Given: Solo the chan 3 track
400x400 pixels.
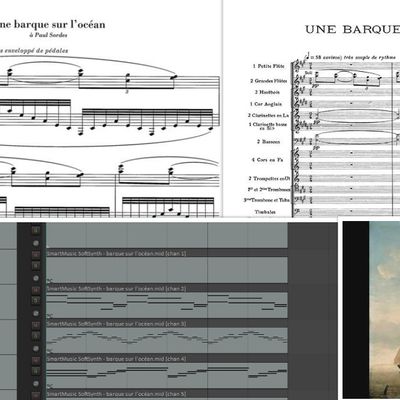Looking at the screenshot, I should click(x=36, y=336).
